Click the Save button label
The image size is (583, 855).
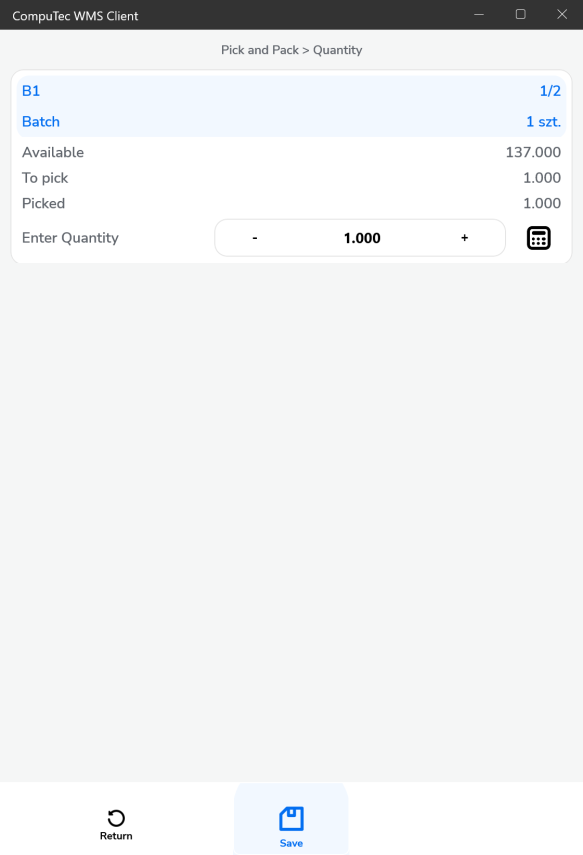[291, 843]
